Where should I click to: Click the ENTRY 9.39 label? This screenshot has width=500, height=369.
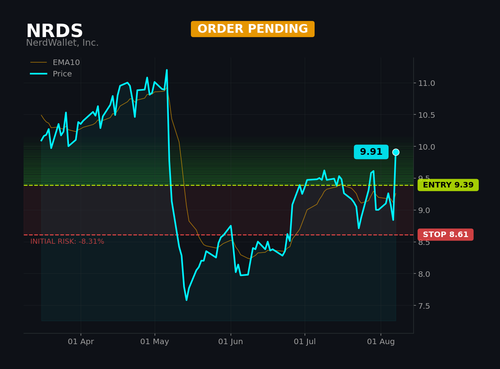click(448, 185)
